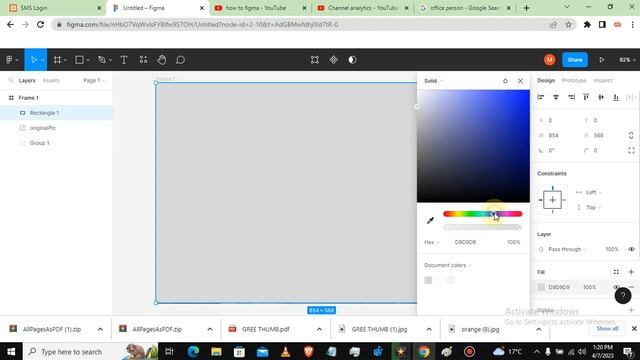
Task: Open the Hex color format dropdown
Action: pyautogui.click(x=431, y=242)
